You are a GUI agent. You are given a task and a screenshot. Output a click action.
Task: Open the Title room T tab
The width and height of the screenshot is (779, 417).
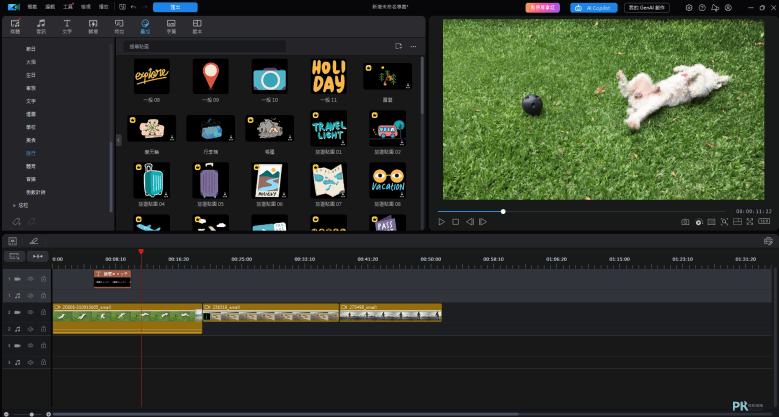(x=67, y=26)
